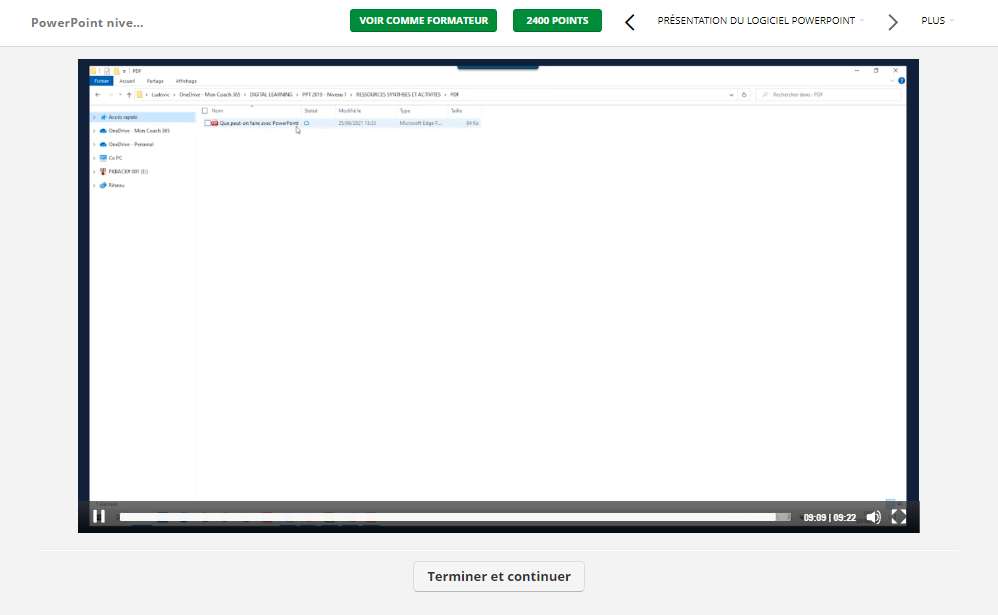
Task: Open the video in fullscreen mode
Action: (x=898, y=517)
